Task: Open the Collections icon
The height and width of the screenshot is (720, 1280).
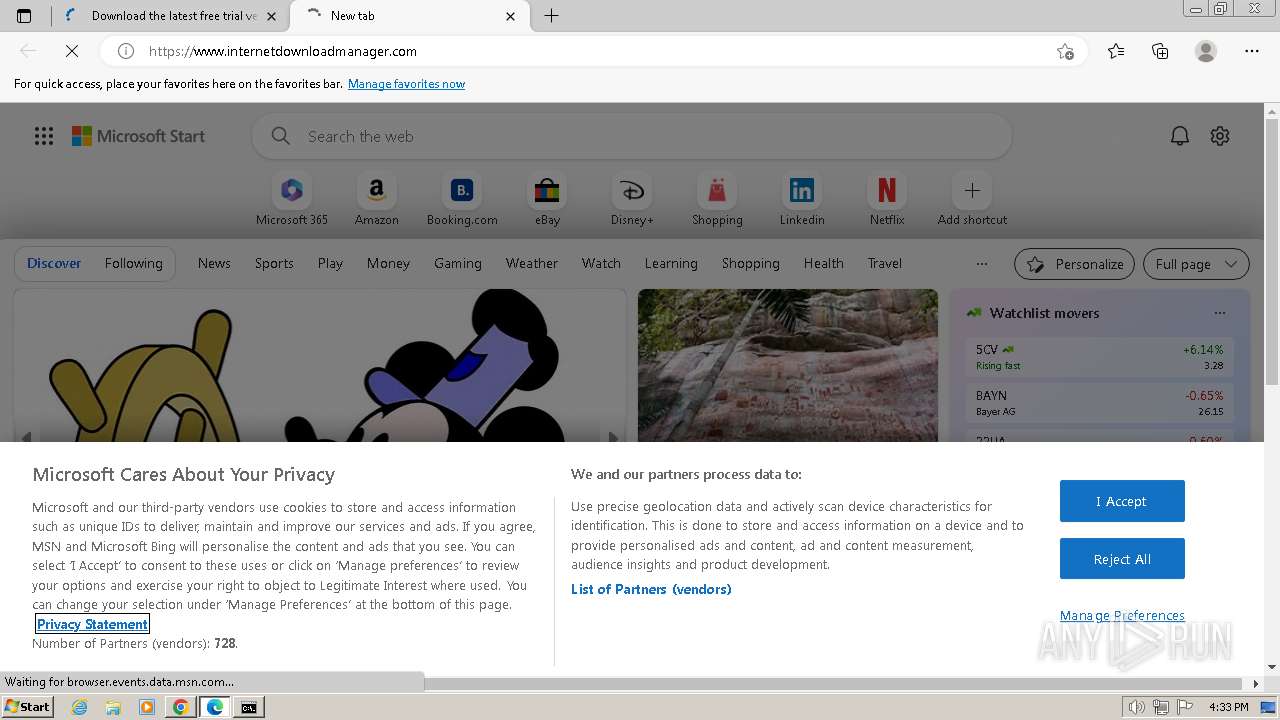Action: 1160,51
